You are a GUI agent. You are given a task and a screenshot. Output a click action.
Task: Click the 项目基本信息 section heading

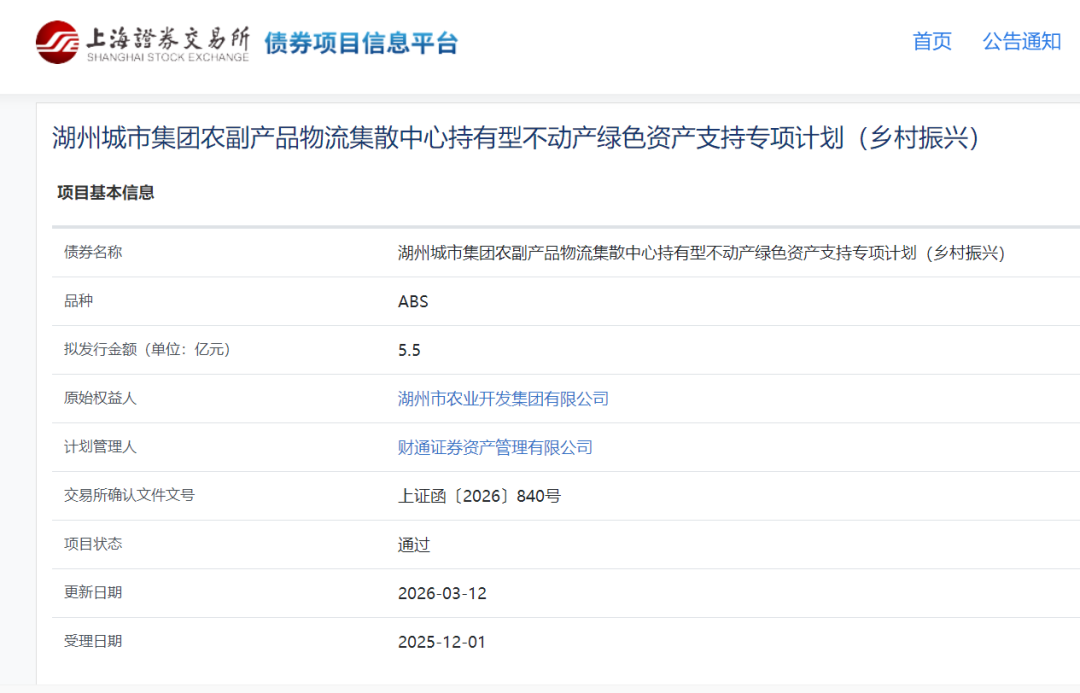tap(105, 193)
